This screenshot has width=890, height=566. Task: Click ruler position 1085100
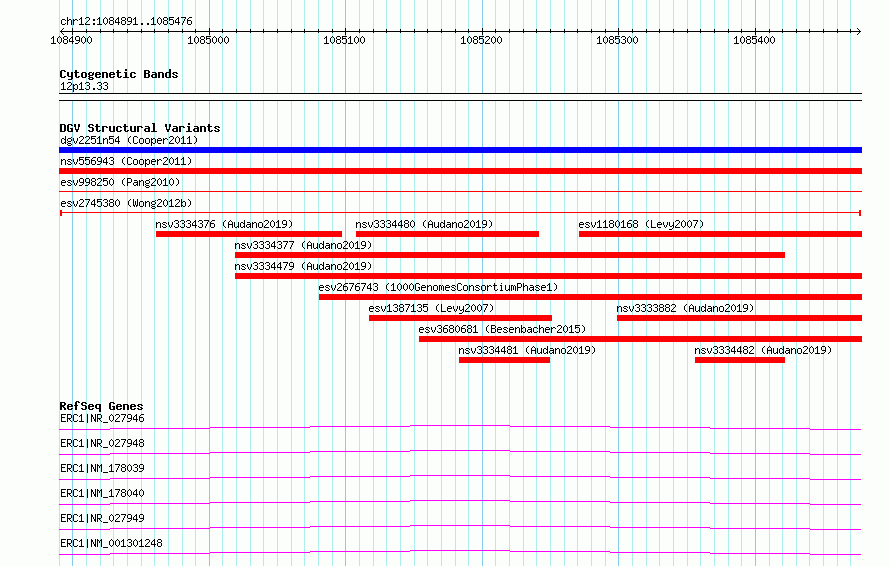pos(345,40)
